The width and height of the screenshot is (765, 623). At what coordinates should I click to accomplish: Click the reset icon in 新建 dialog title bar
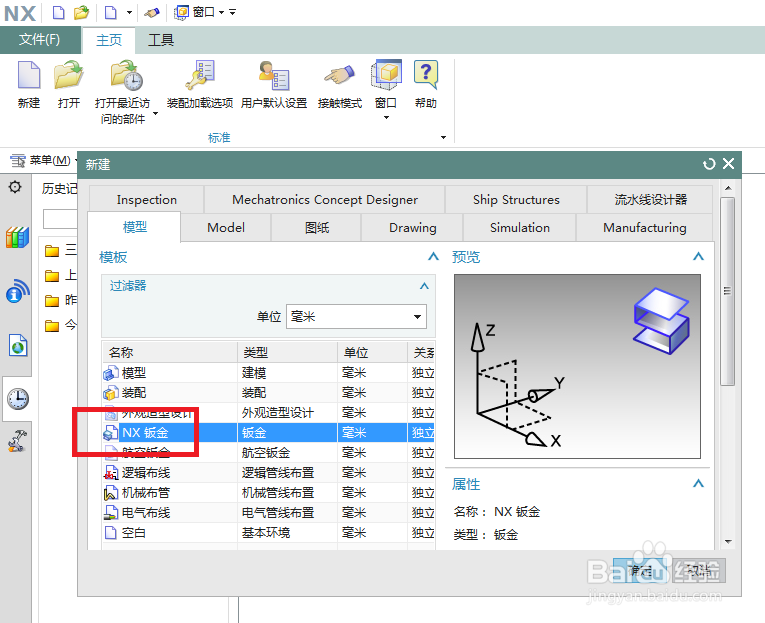[x=709, y=164]
